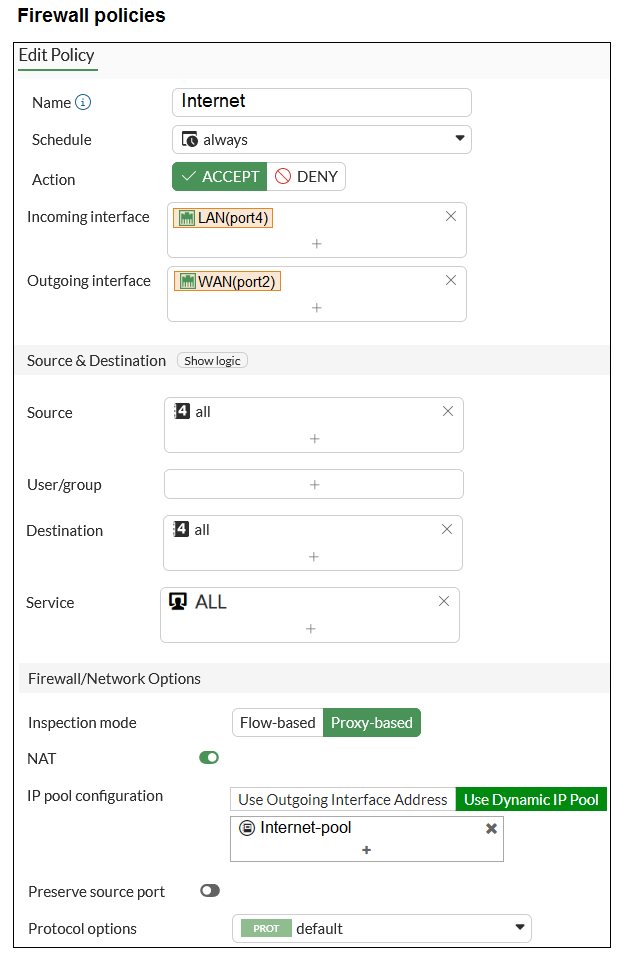Click the Name input field
This screenshot has height=955, width=617.
click(x=322, y=102)
